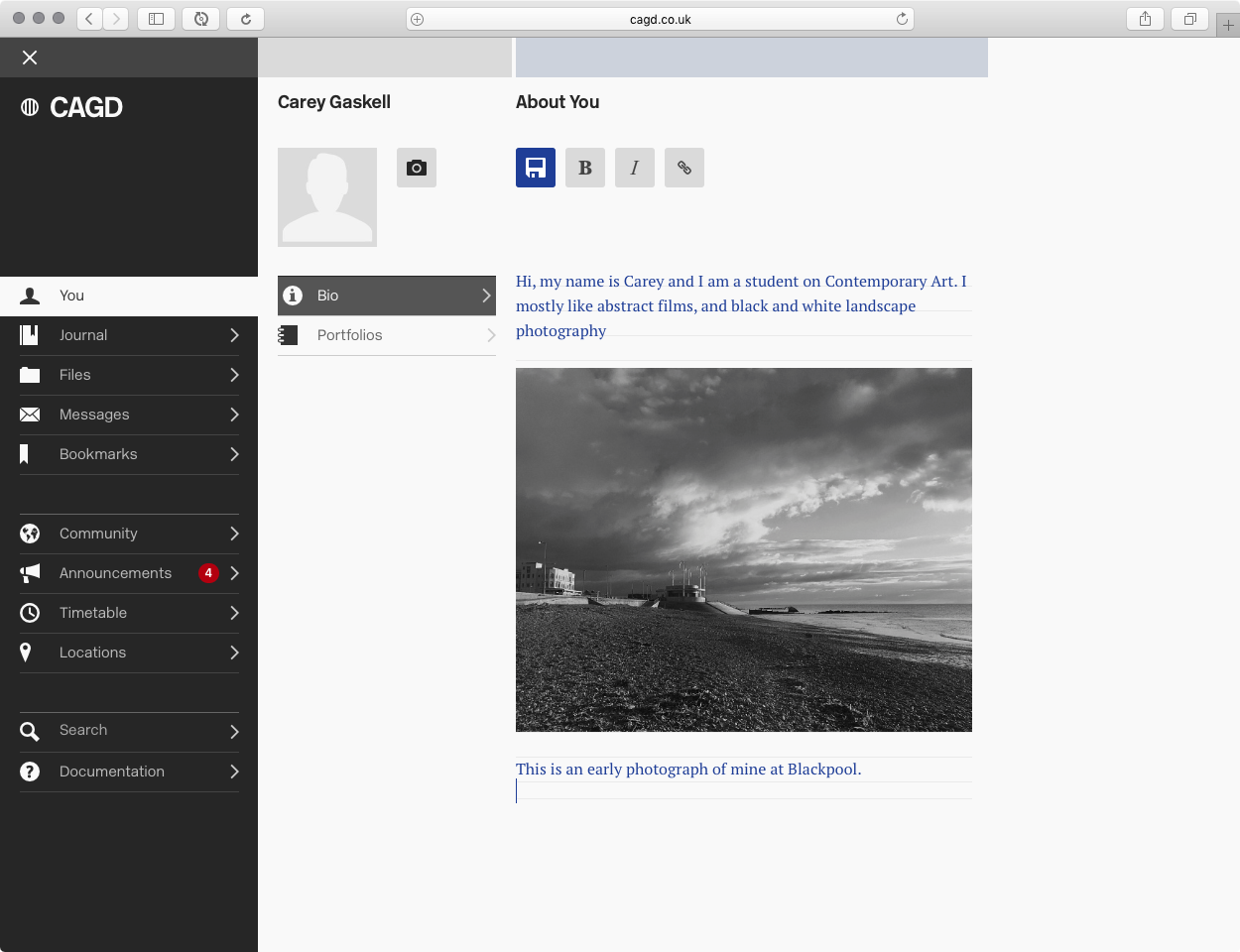Expand the Timetable chevron
The height and width of the screenshot is (952, 1240).
(x=234, y=613)
